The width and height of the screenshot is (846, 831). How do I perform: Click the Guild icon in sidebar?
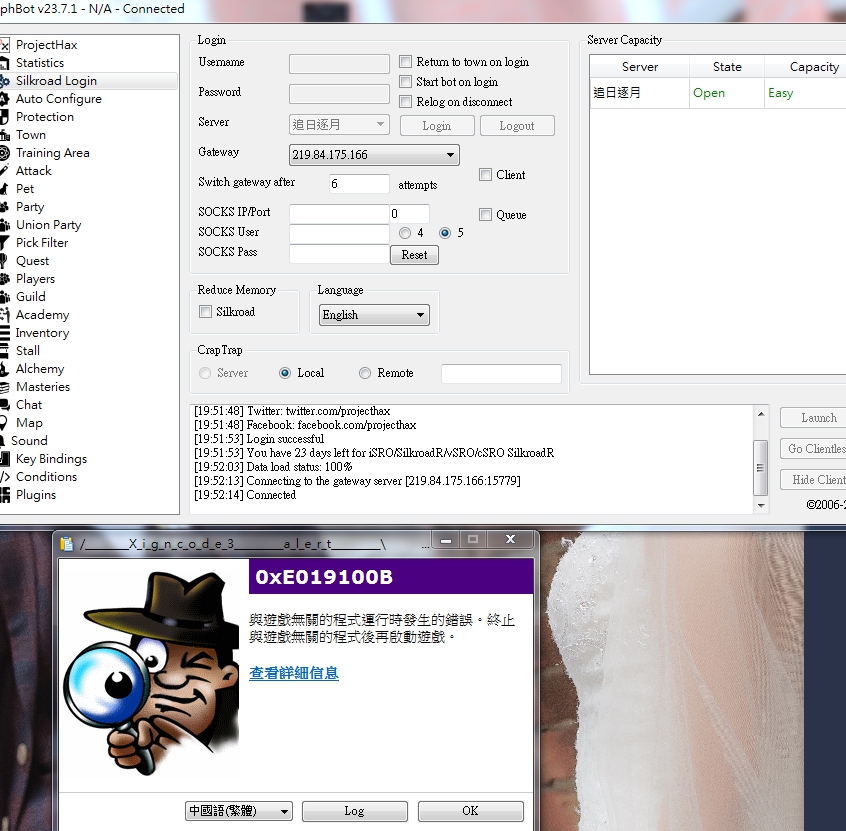coord(5,297)
